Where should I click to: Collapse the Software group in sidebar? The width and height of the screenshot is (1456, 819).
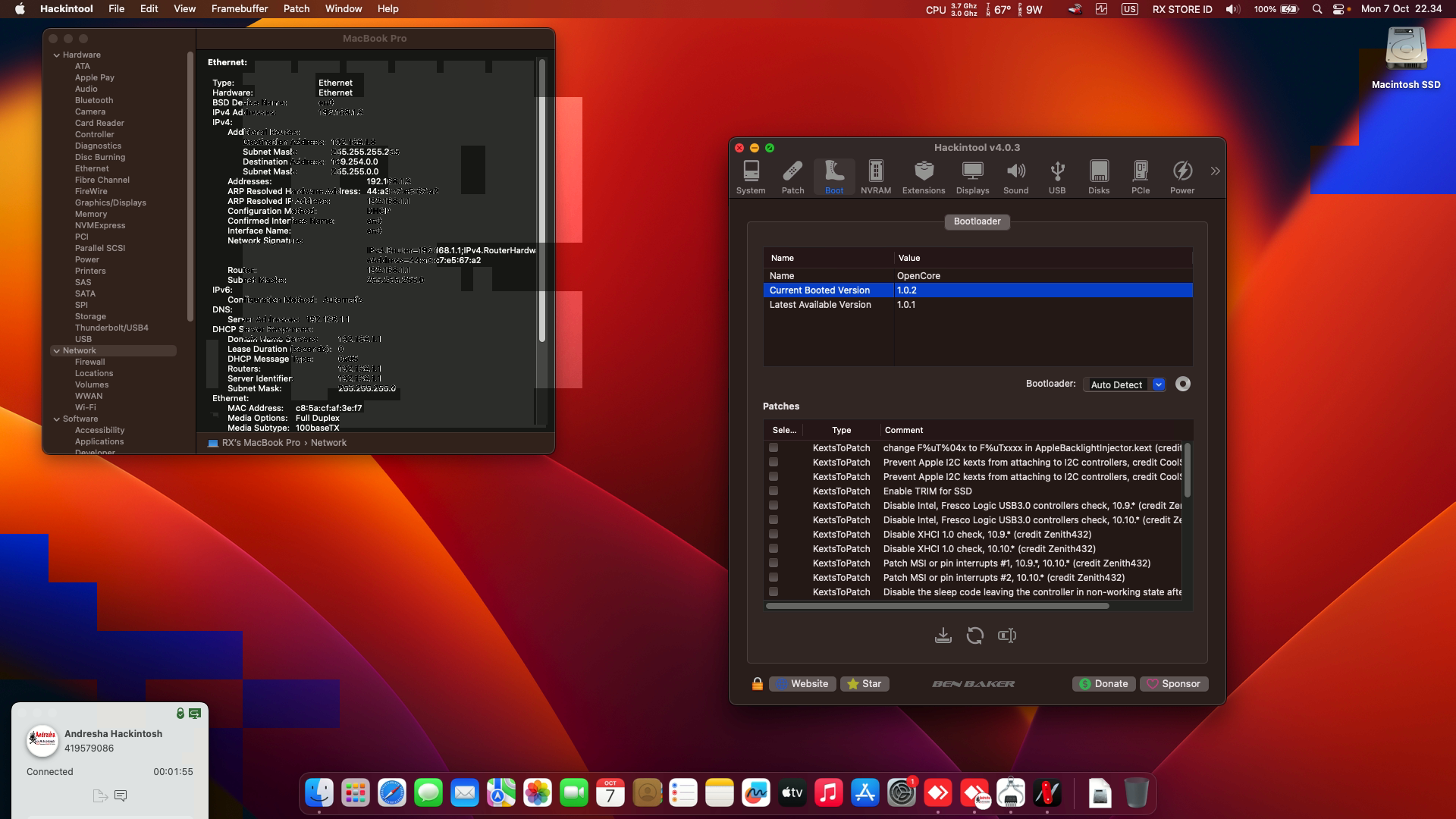[x=57, y=419]
